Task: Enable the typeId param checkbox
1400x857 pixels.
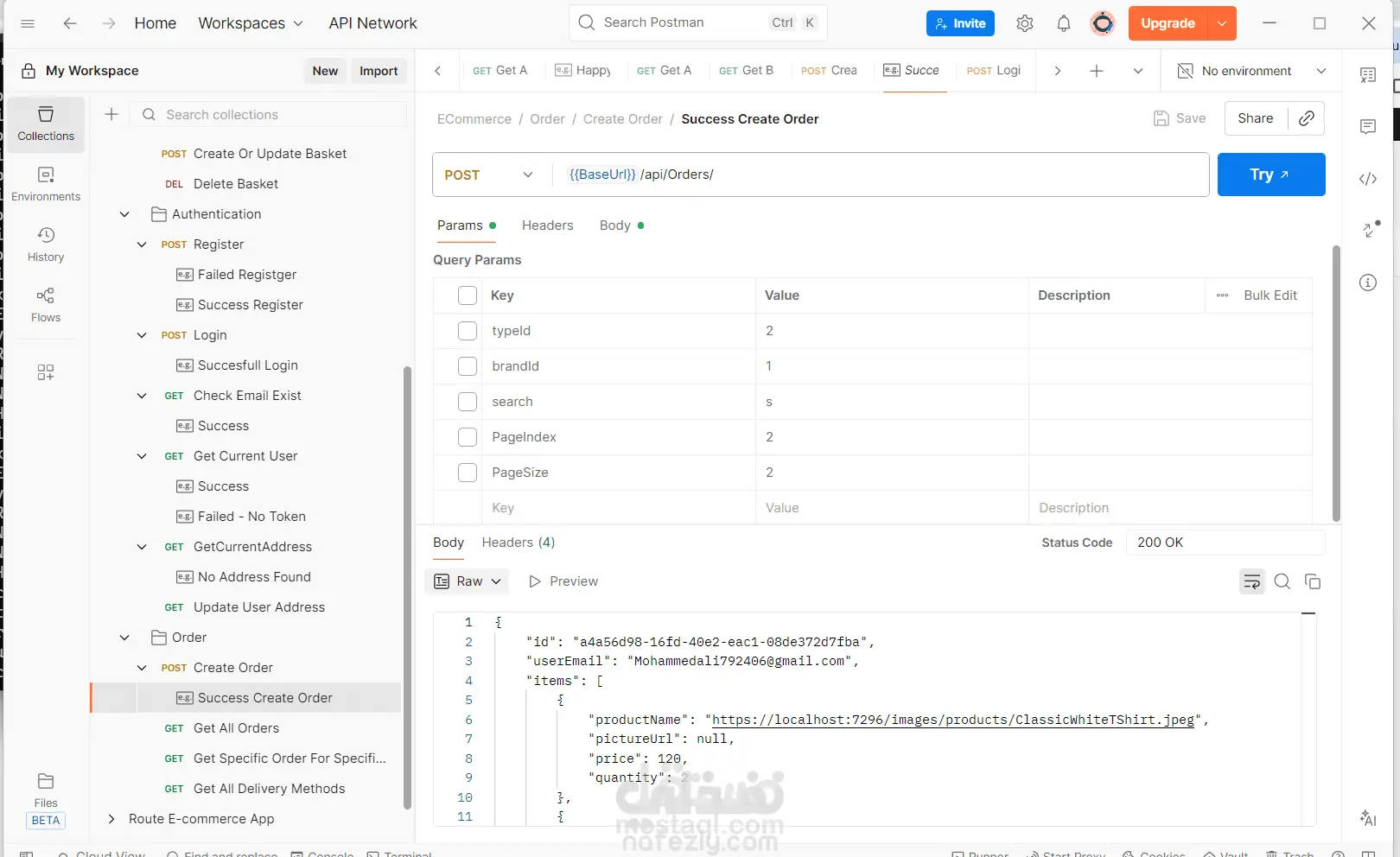Action: [468, 331]
